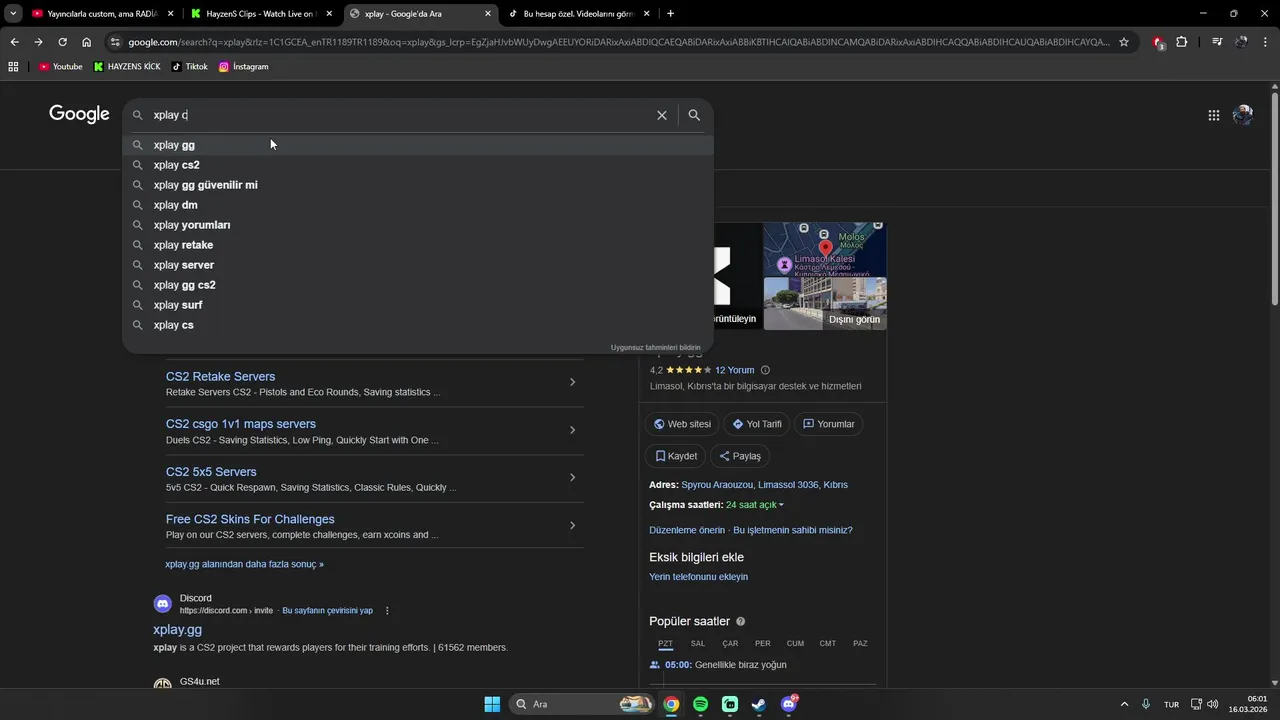Select the 'xplay yorumları' suggestion

[418, 225]
